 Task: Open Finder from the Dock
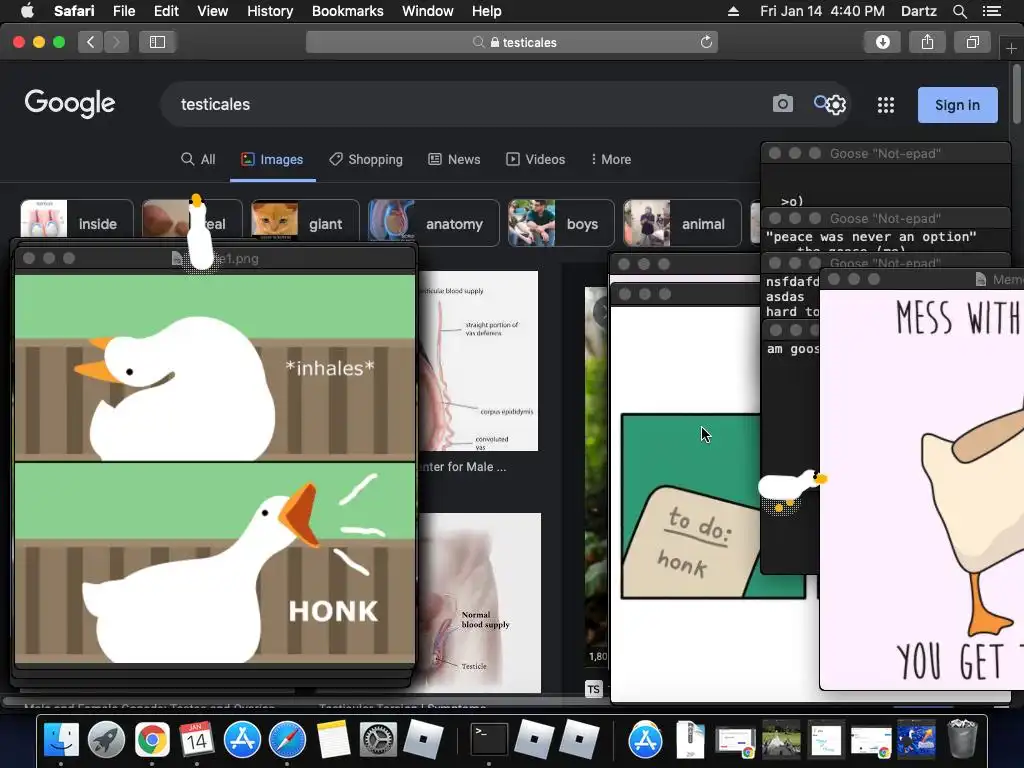click(x=61, y=740)
